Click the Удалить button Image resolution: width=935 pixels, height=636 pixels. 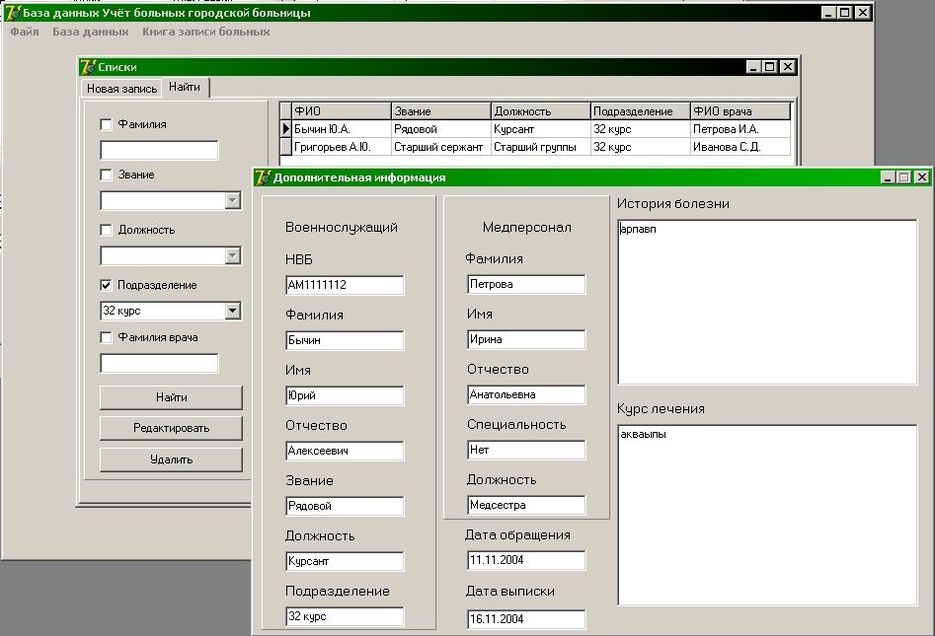(x=171, y=460)
